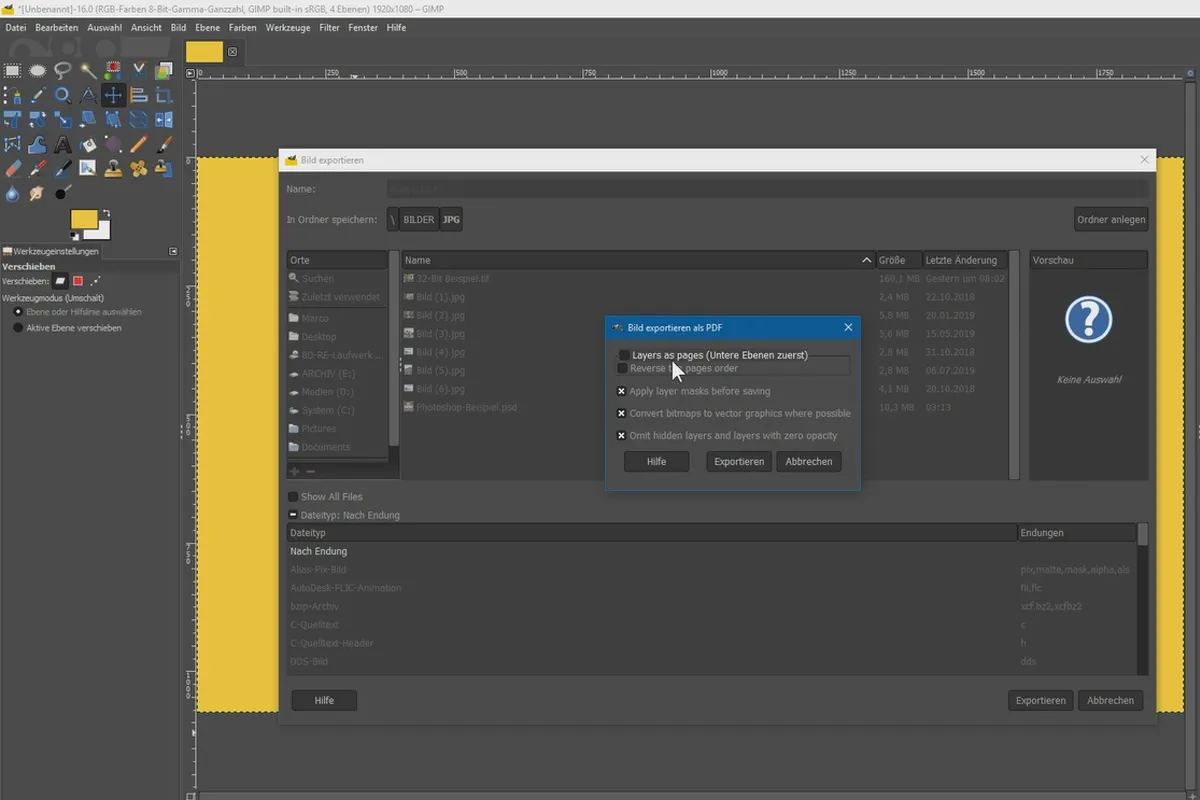Disable Omit hidden layers option
The width and height of the screenshot is (1200, 800).
pos(622,435)
